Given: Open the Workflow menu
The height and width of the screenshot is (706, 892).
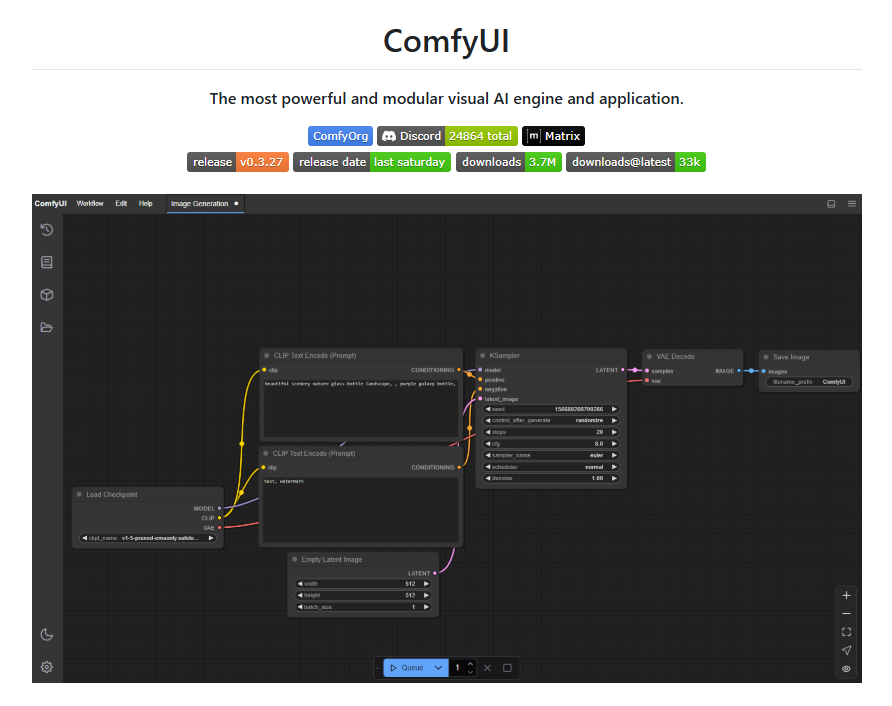Looking at the screenshot, I should point(90,204).
